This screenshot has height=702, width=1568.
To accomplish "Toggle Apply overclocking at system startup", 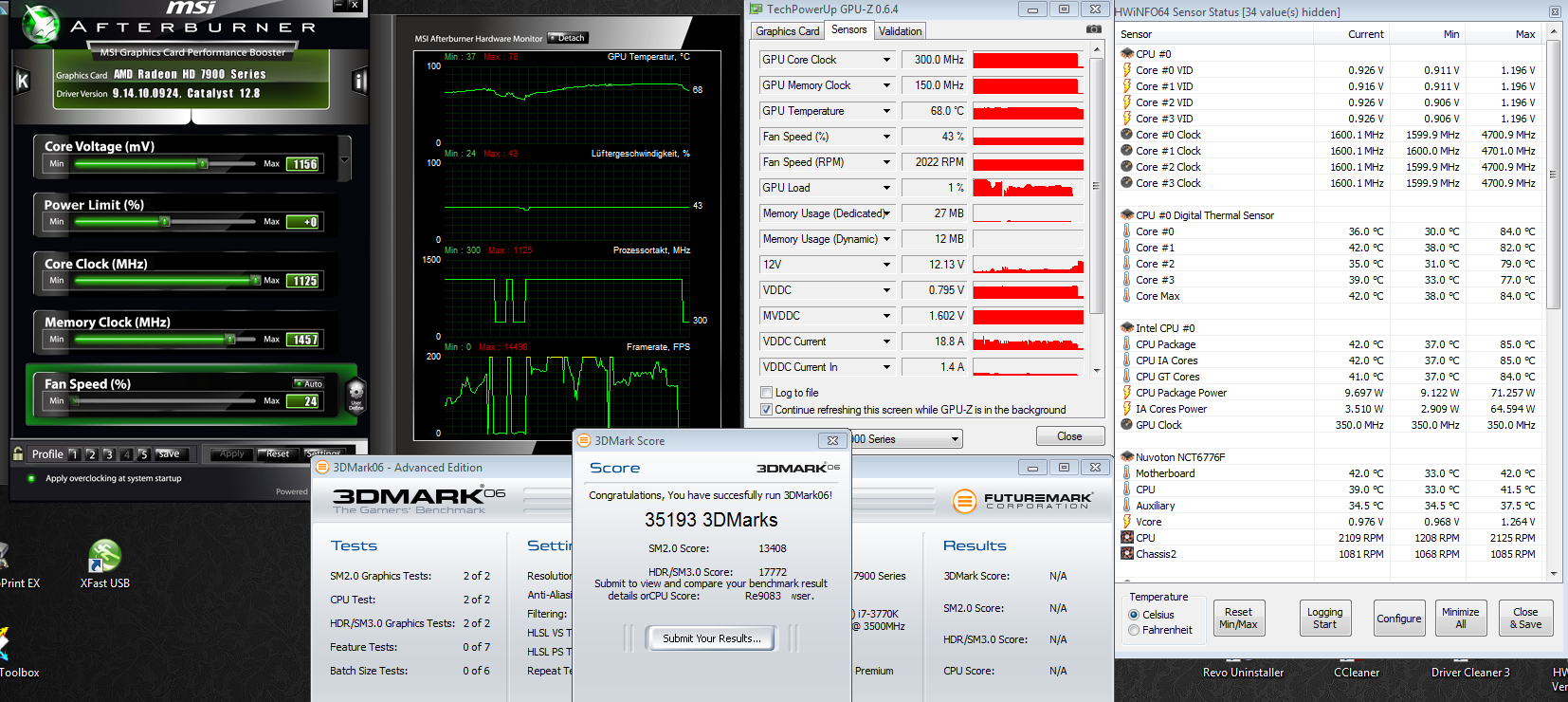I will 31,478.
